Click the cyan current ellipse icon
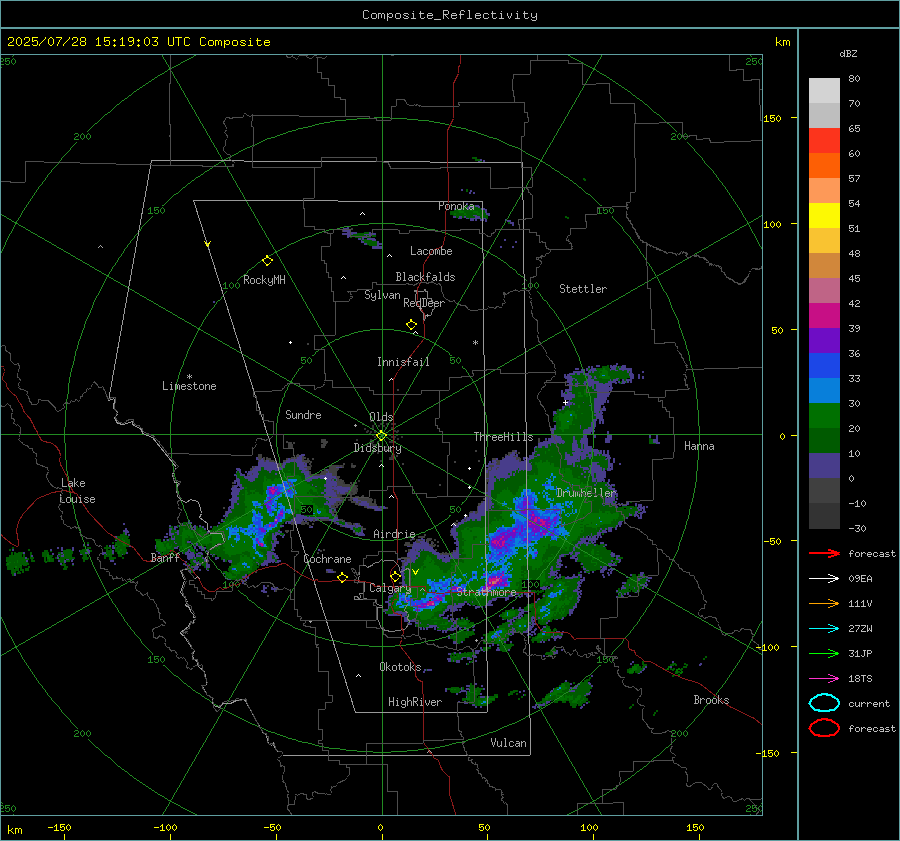 click(x=824, y=703)
